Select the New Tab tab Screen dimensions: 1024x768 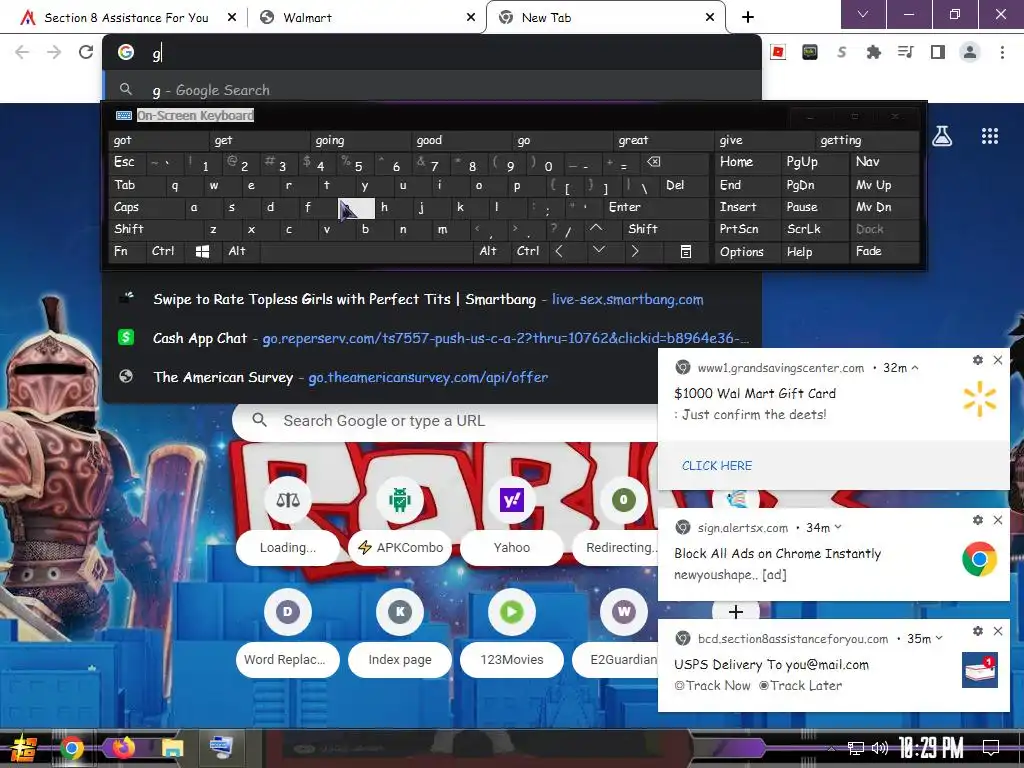[x=604, y=18]
